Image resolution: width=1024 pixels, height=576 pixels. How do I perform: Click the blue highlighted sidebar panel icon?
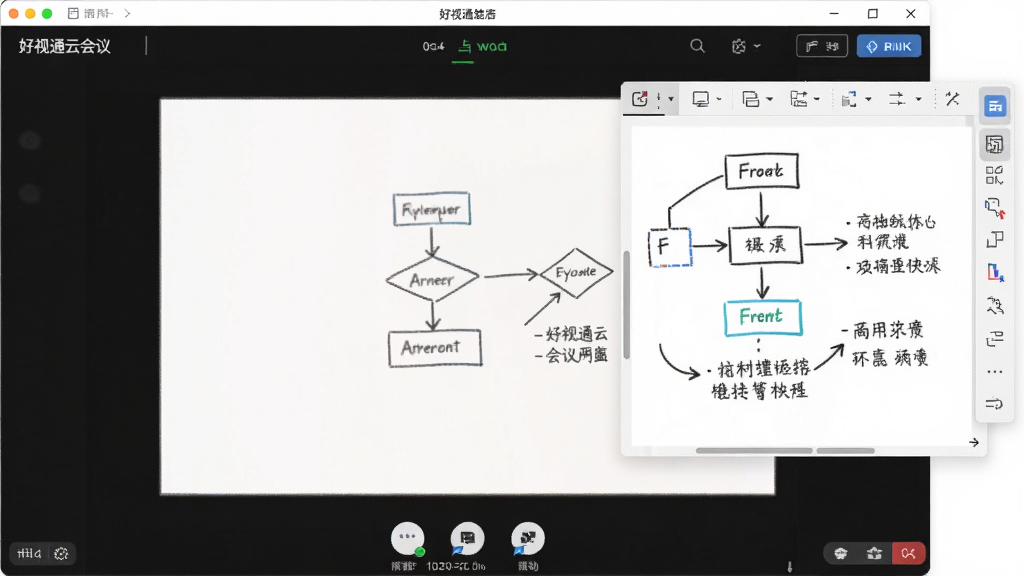(995, 106)
